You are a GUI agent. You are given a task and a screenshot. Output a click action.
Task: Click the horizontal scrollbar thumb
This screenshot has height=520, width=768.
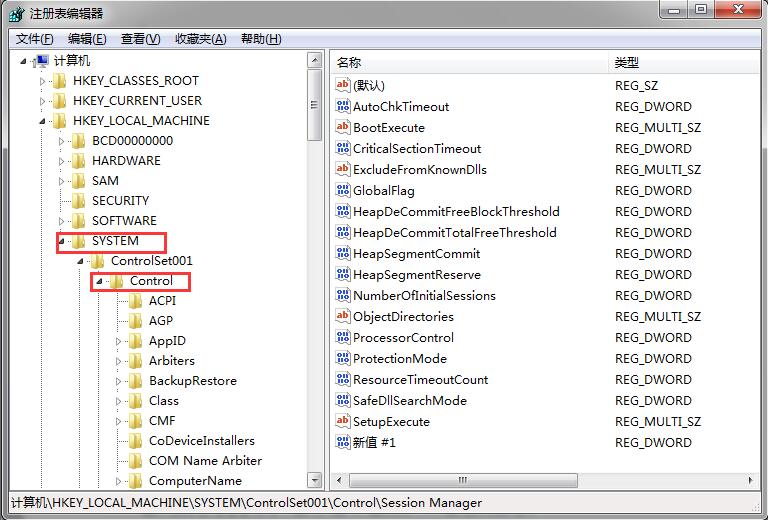463,480
